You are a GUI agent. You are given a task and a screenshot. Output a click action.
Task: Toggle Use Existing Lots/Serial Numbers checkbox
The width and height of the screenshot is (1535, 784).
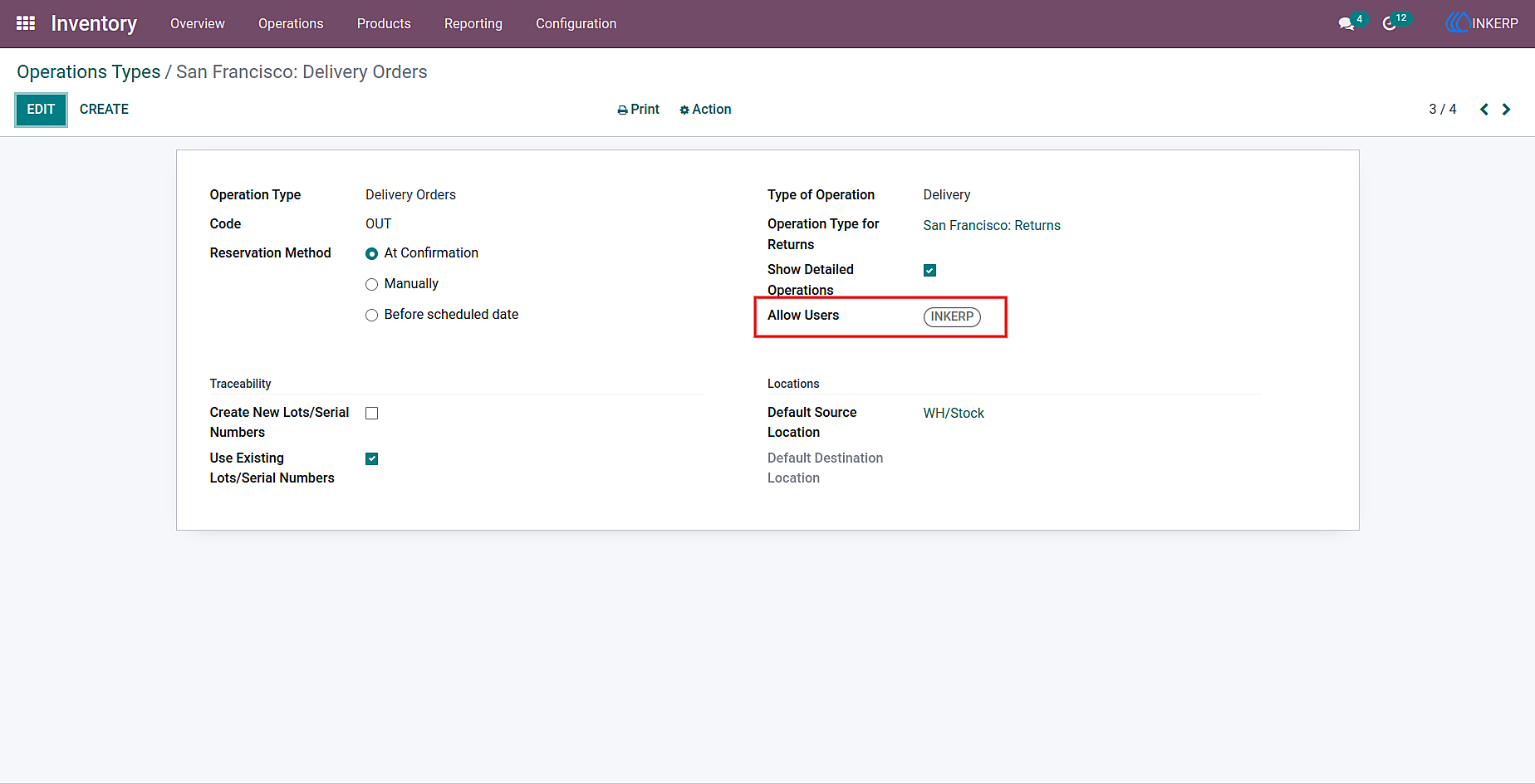[x=372, y=459]
